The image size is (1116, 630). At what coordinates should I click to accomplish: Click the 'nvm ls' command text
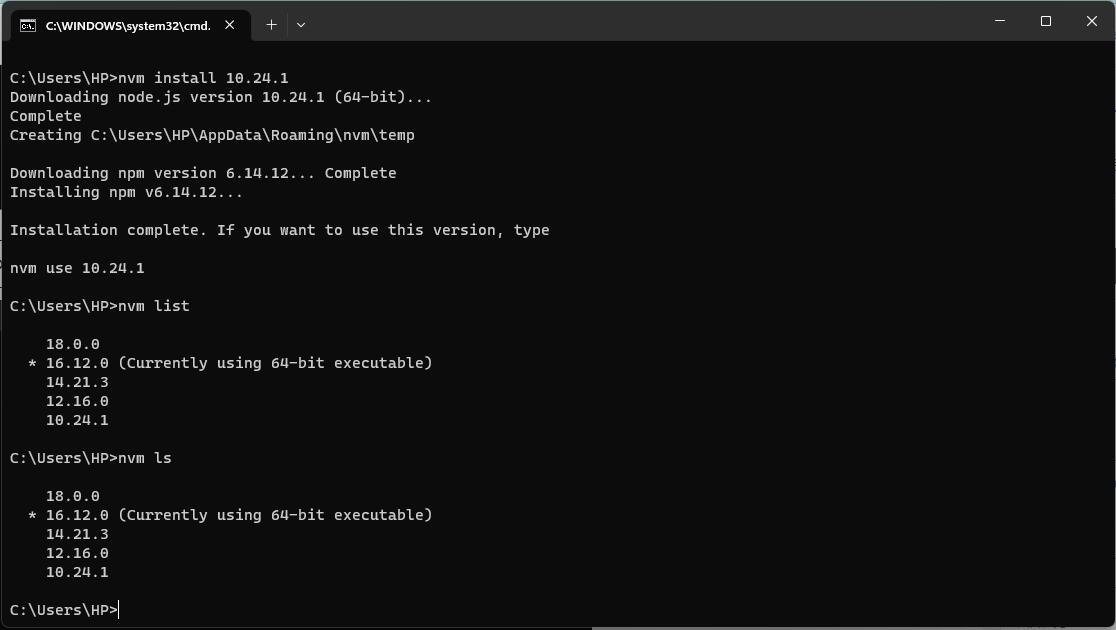(x=144, y=458)
